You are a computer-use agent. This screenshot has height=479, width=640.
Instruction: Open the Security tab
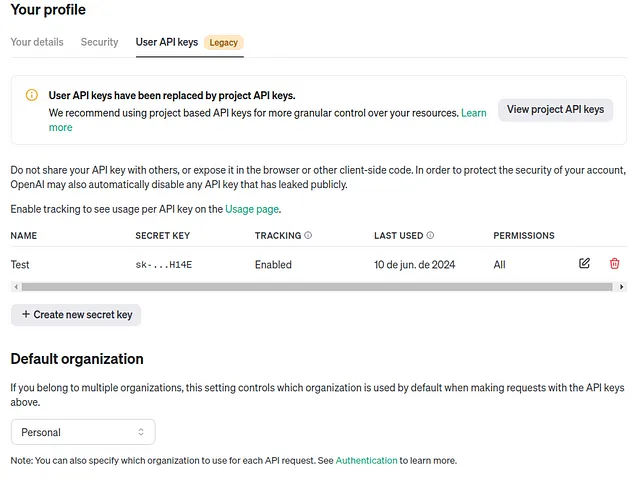coord(99,42)
